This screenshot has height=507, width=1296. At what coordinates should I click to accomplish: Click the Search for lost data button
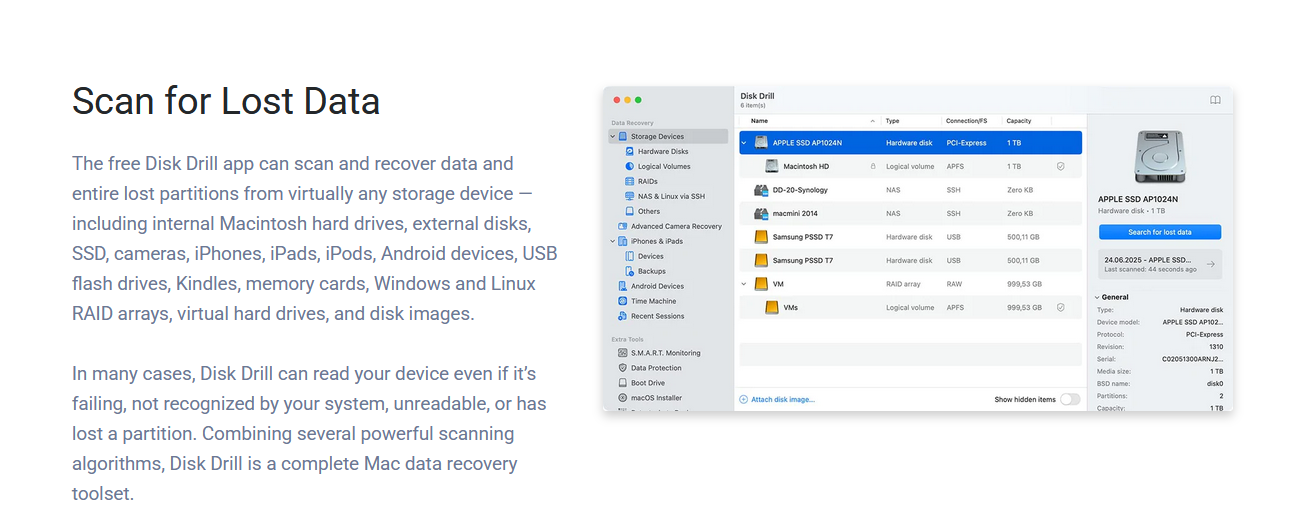(1159, 232)
